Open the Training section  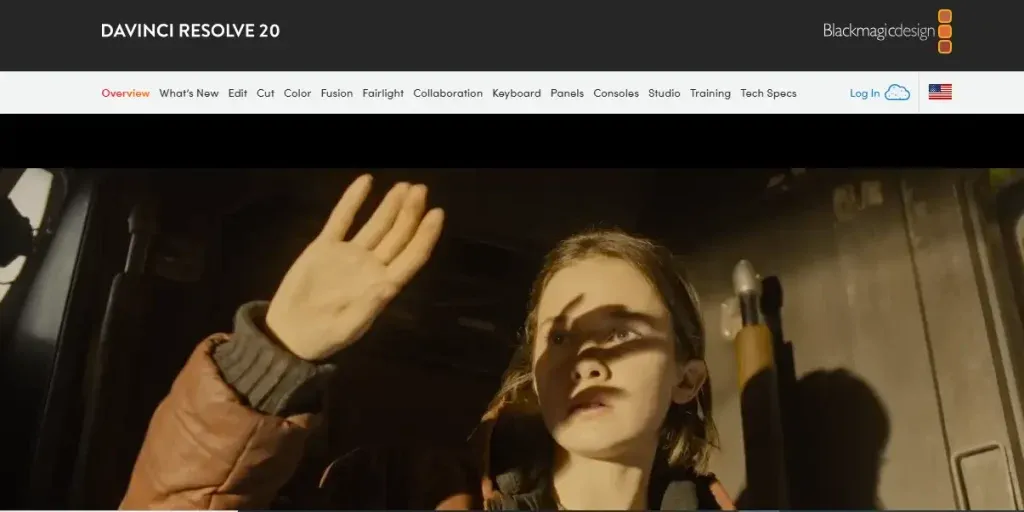pos(710,93)
